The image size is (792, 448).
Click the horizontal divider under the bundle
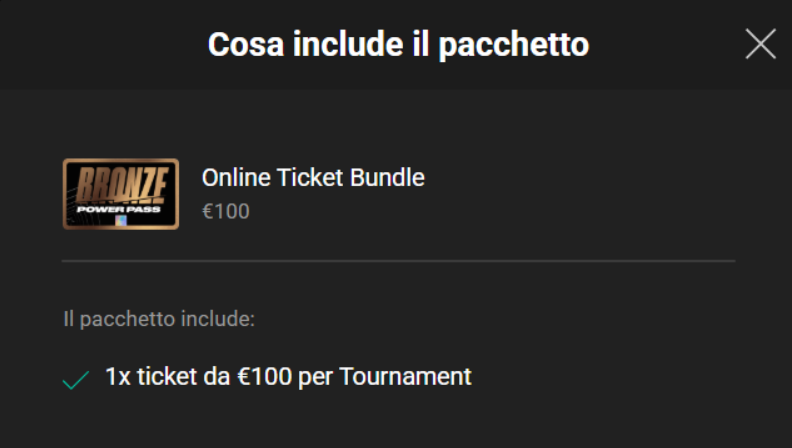click(398, 261)
